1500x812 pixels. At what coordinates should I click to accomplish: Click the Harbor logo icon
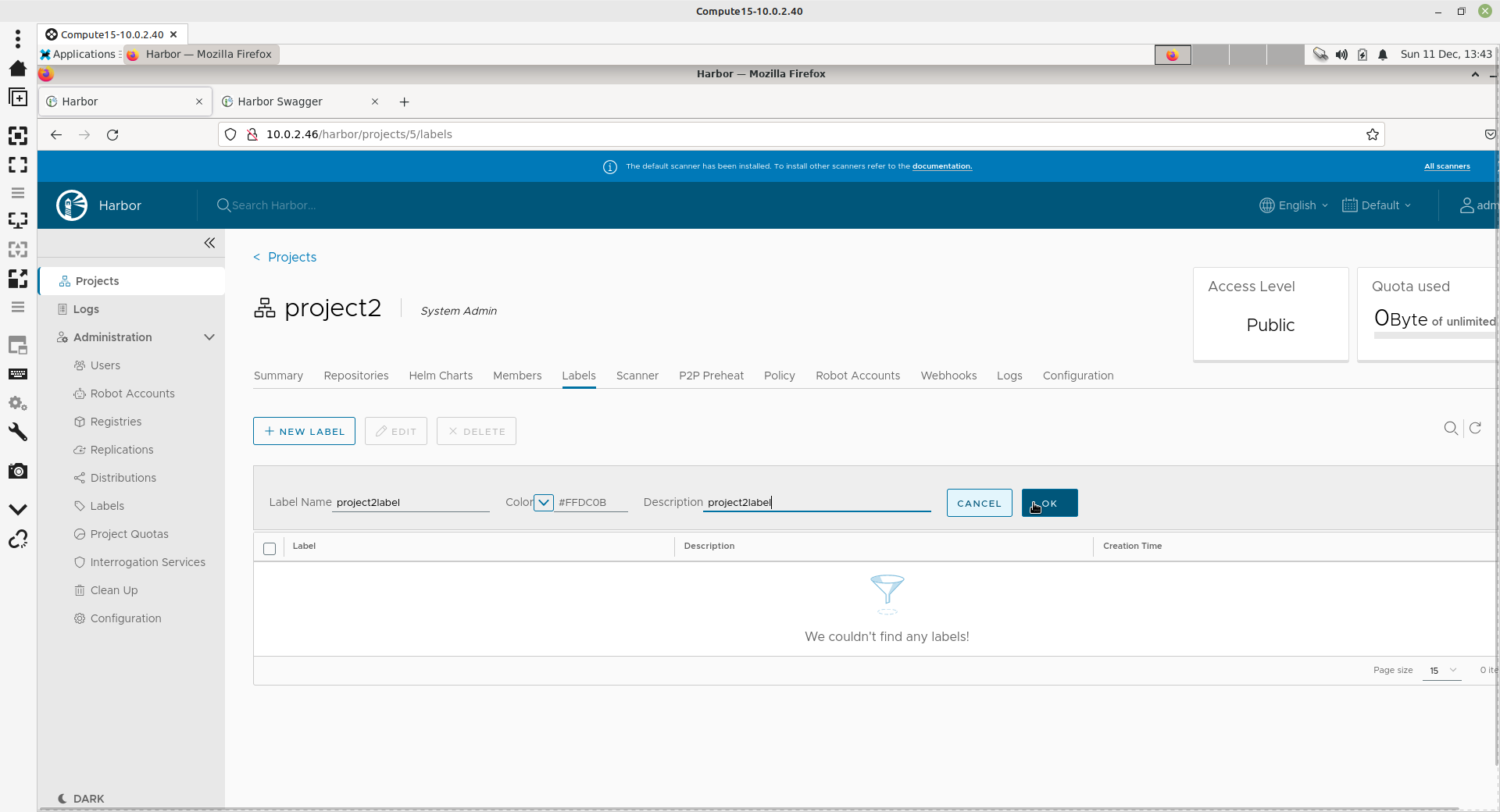[72, 205]
